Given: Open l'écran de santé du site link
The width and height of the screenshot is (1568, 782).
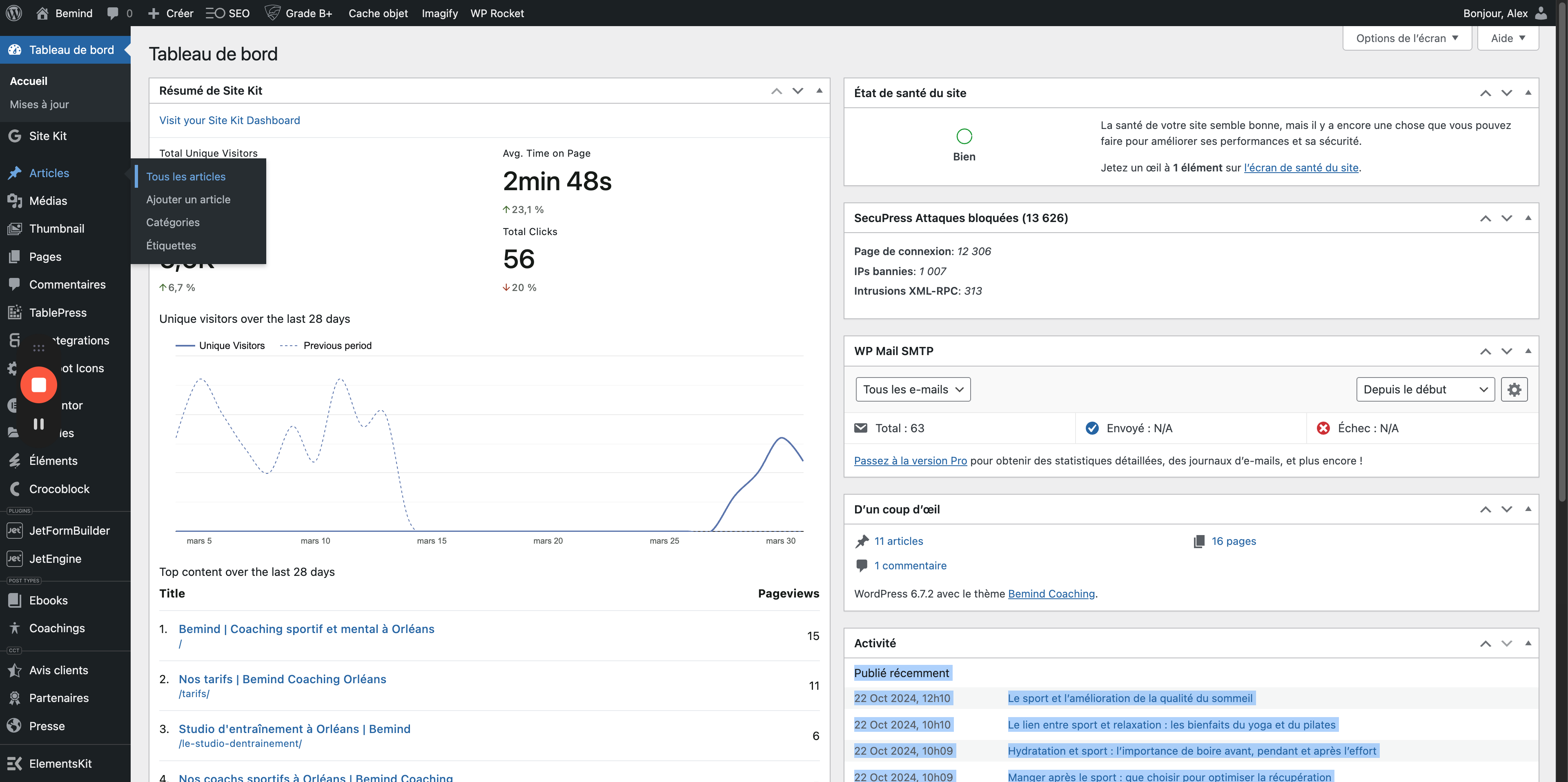Looking at the screenshot, I should pos(1301,167).
